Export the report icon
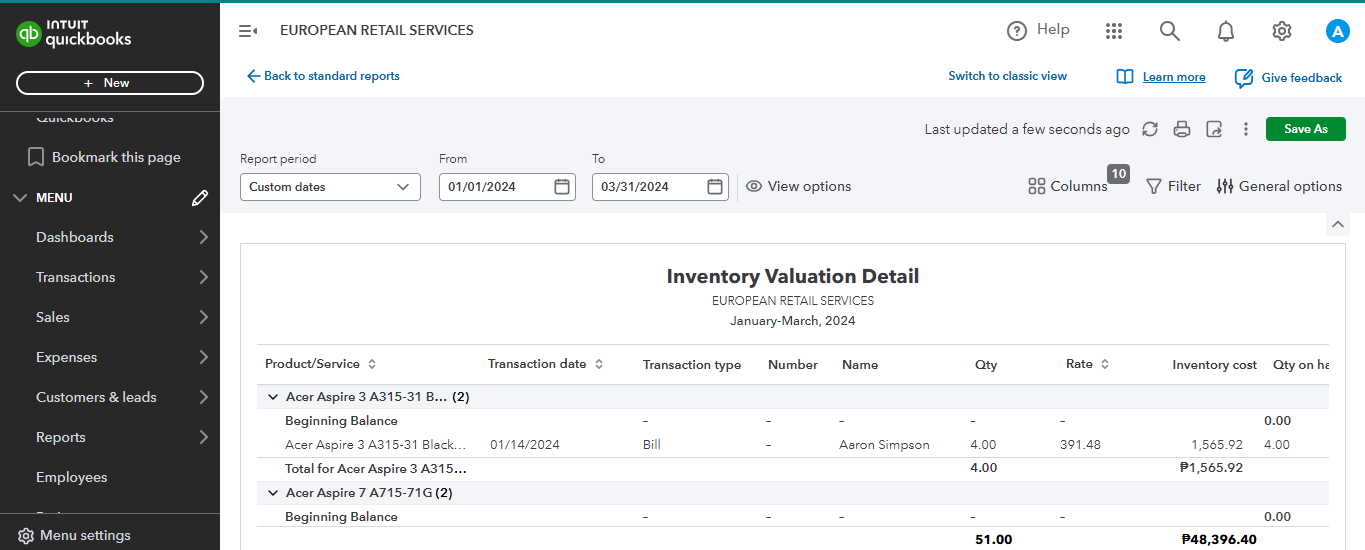Viewport: 1365px width, 550px height. 1214,129
